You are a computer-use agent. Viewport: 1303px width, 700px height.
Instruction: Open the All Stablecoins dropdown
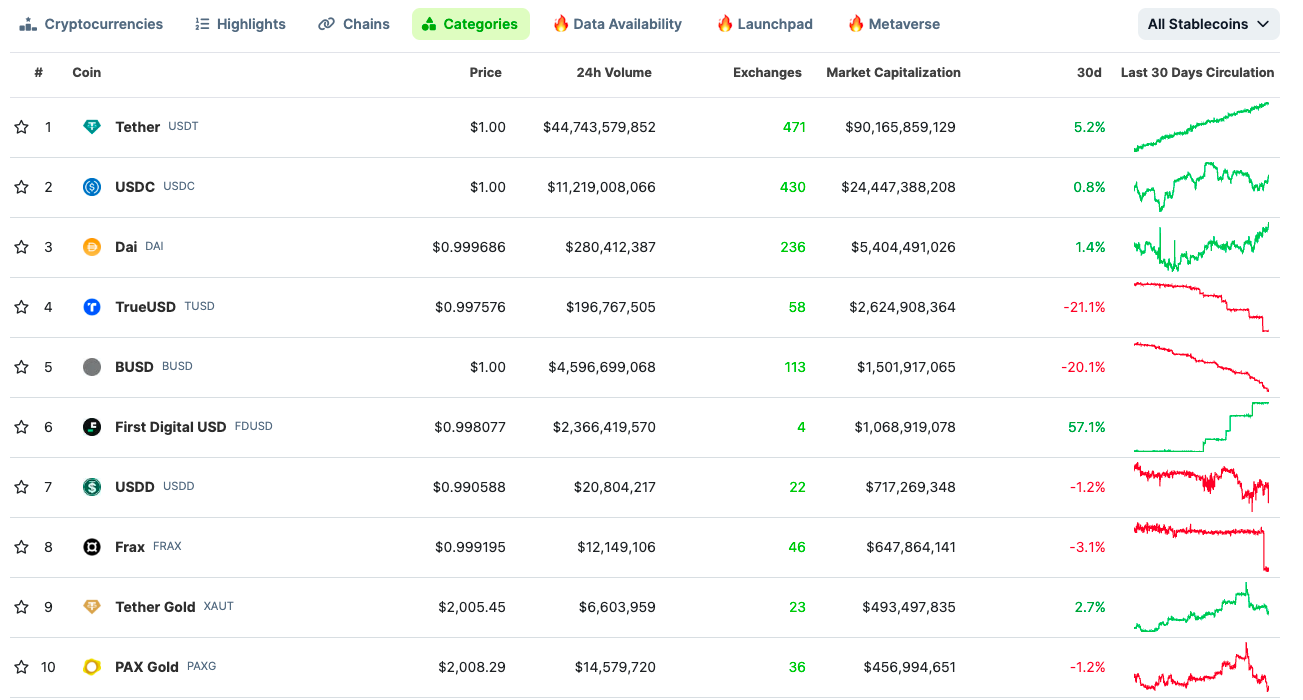pyautogui.click(x=1208, y=24)
